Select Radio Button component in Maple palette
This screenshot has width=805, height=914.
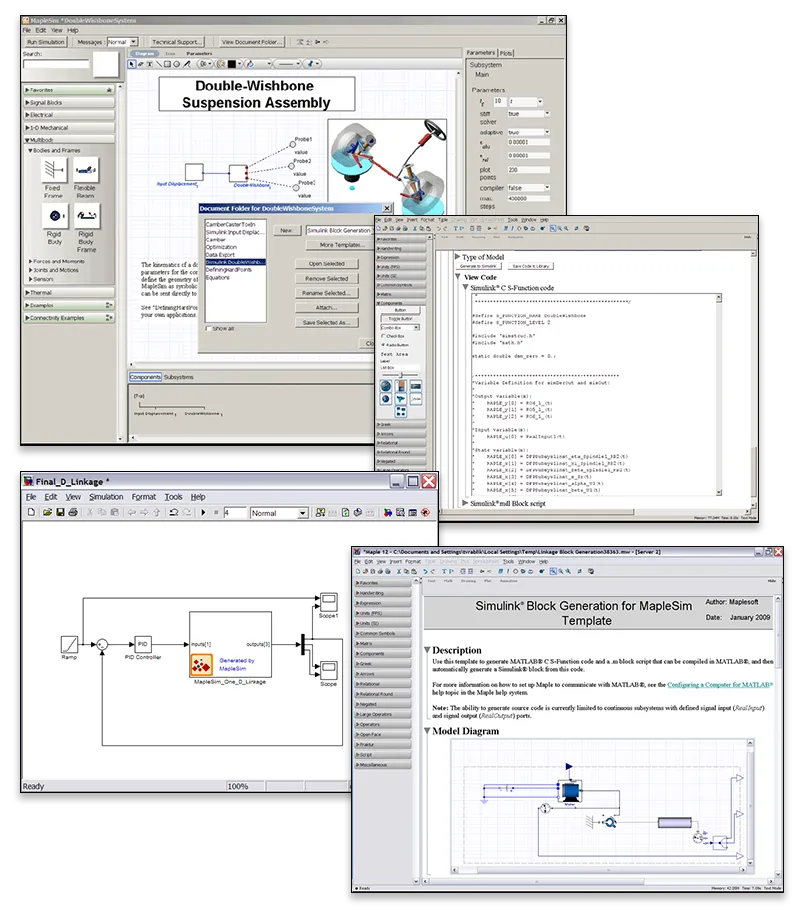pyautogui.click(x=395, y=345)
